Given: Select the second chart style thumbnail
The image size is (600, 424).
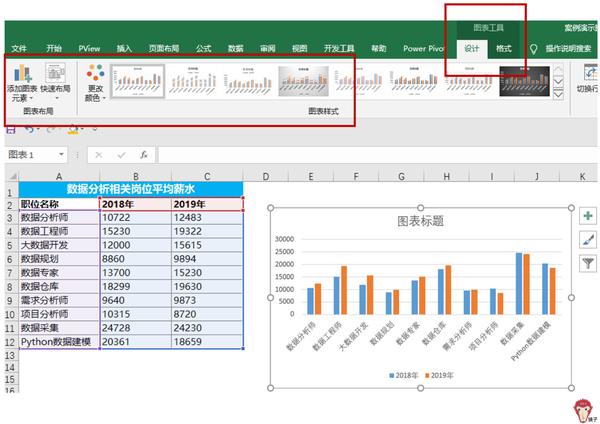Looking at the screenshot, I should point(193,81).
